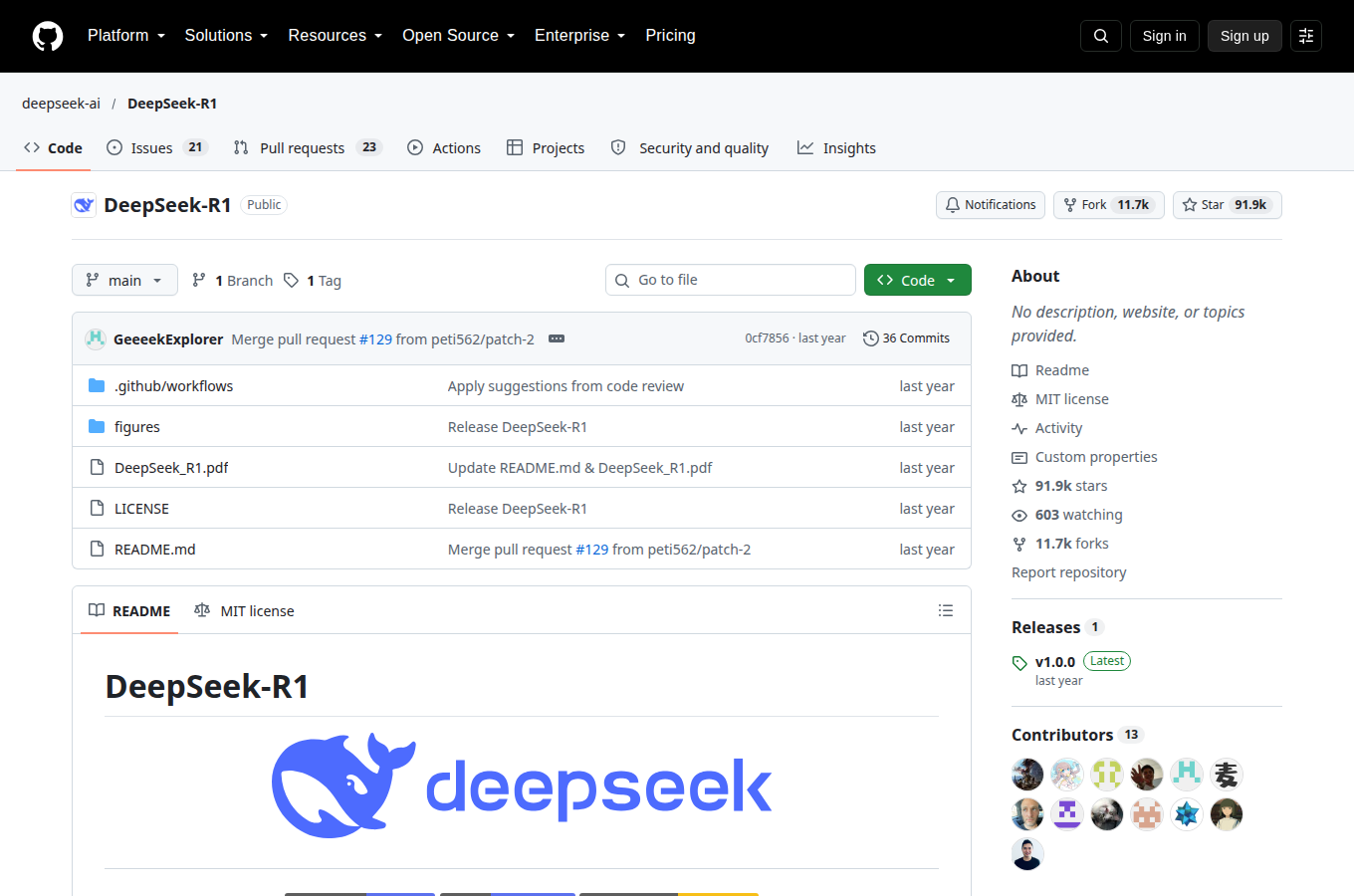The width and height of the screenshot is (1354, 896).
Task: Click the Go to file search field
Action: [x=731, y=280]
